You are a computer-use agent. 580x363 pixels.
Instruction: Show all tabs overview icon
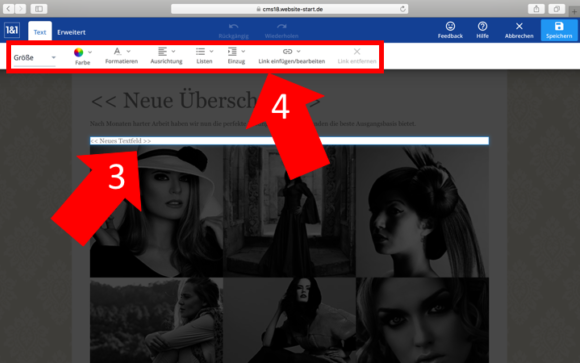tap(556, 9)
